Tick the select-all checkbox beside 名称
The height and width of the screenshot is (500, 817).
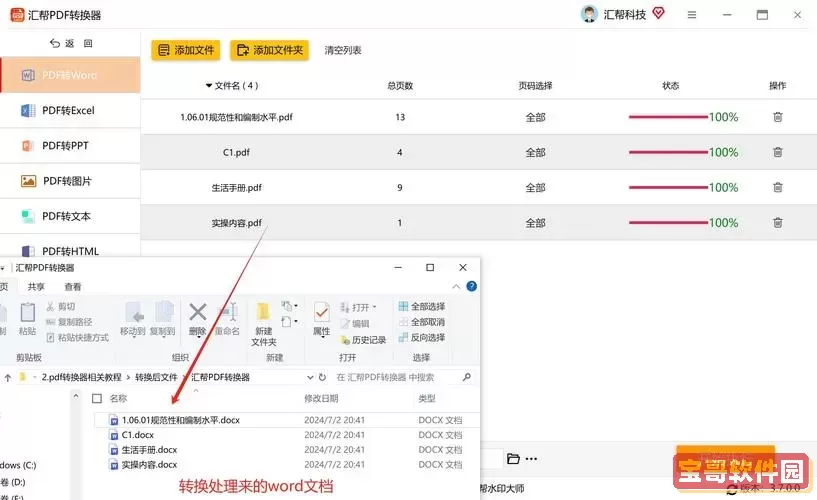(96, 398)
